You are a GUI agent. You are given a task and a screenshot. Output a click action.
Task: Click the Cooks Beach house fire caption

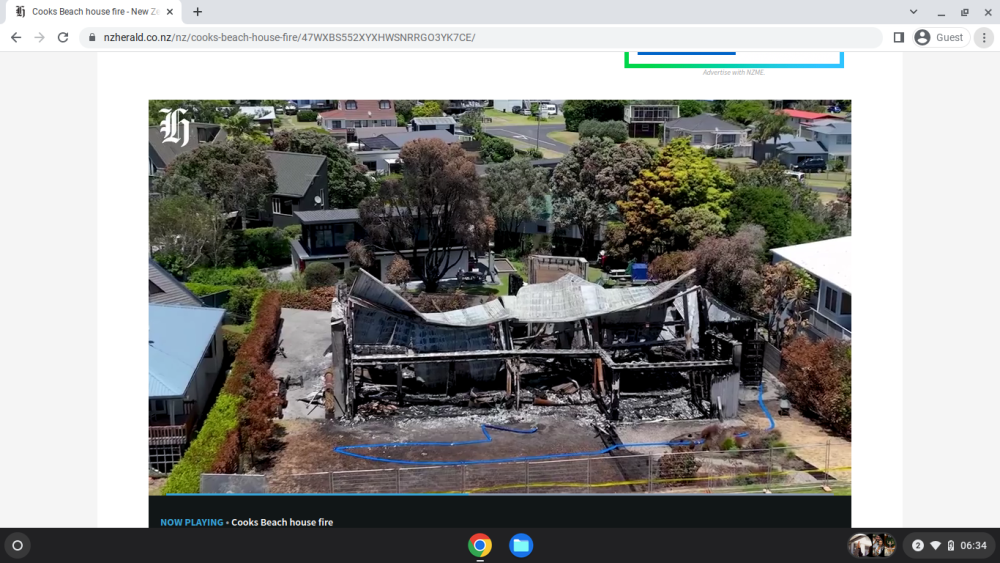click(282, 522)
